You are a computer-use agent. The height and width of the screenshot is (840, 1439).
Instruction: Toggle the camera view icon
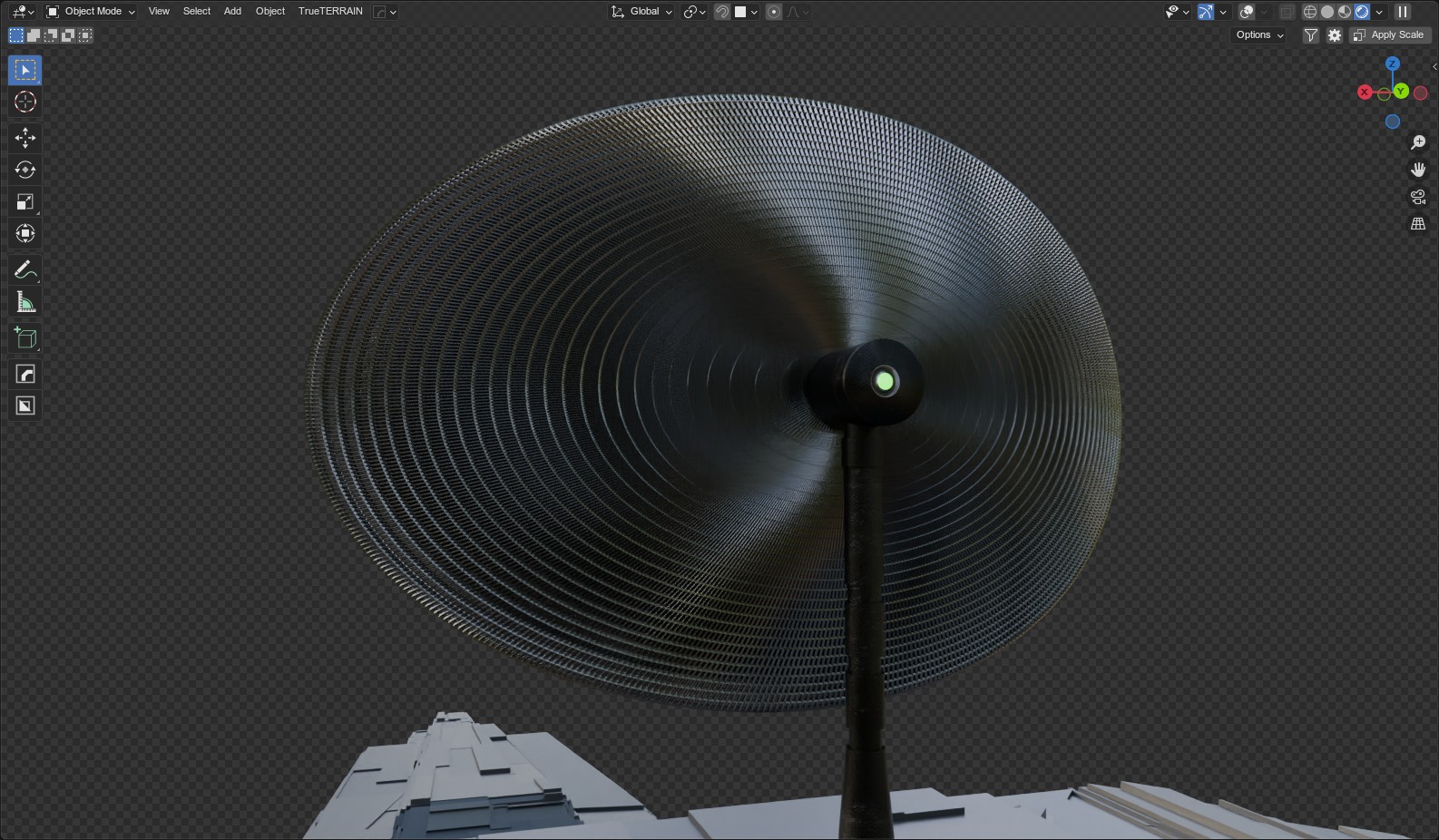1418,197
